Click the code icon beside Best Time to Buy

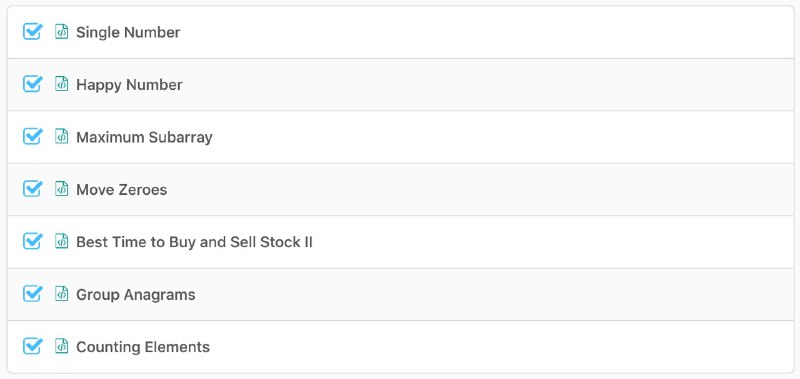click(62, 241)
